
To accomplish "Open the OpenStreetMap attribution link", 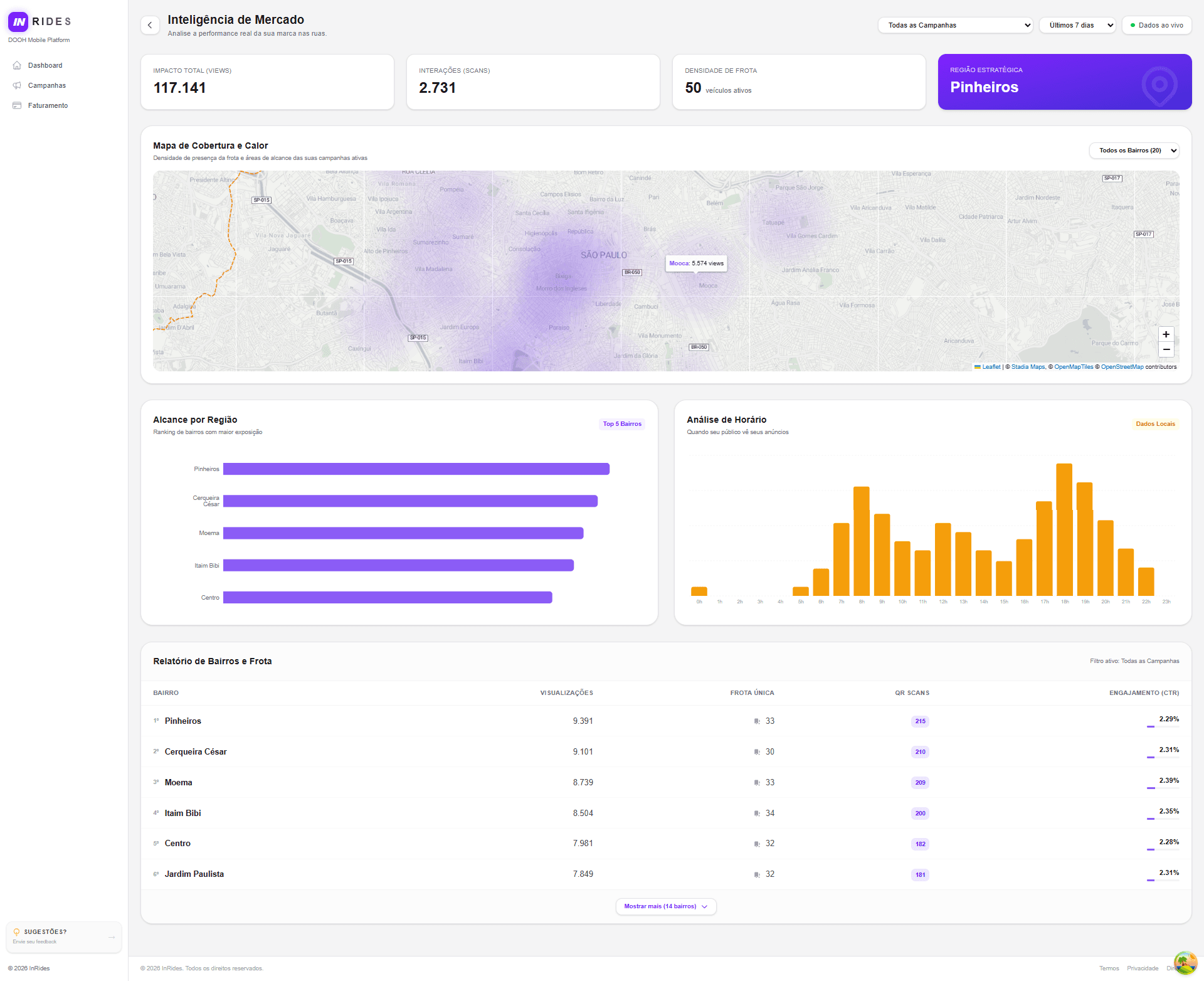I will coord(1122,367).
